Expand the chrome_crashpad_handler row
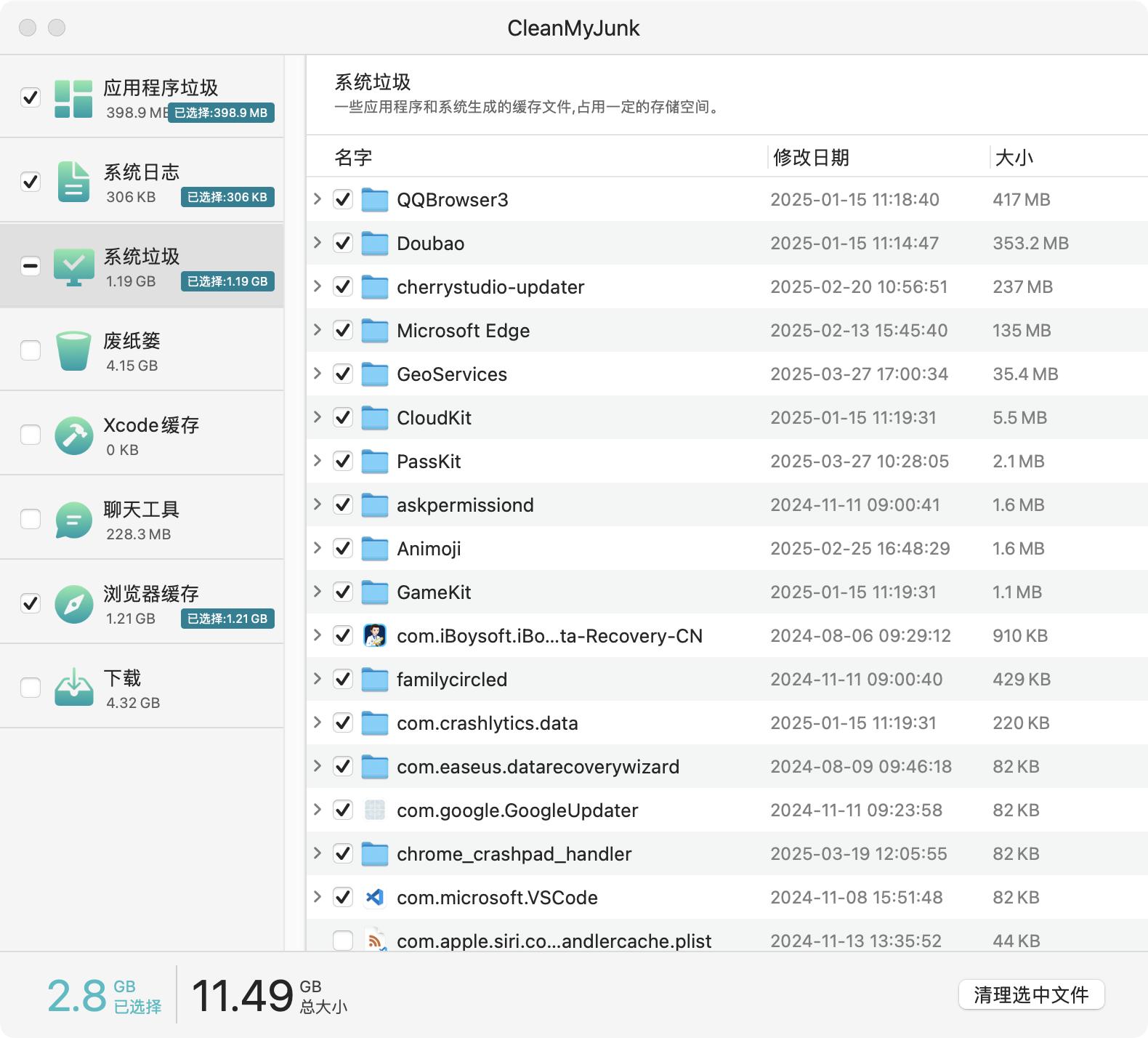The height and width of the screenshot is (1038, 1148). (318, 853)
